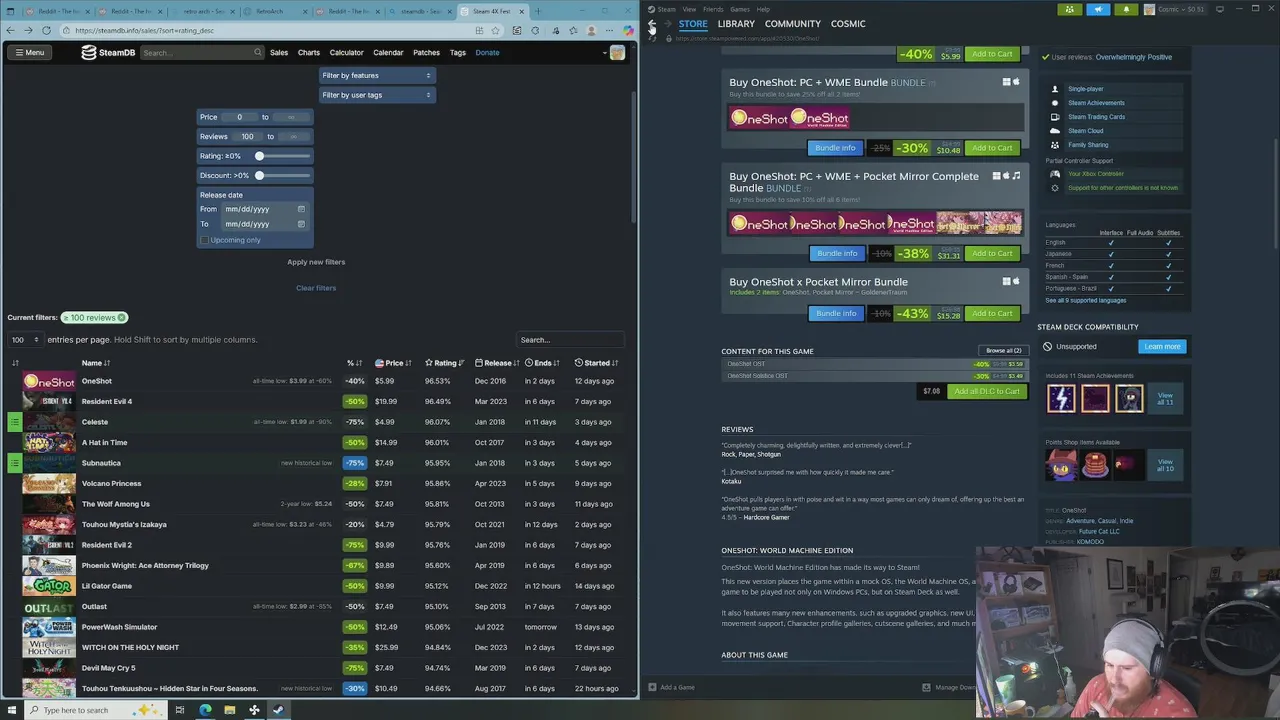The width and height of the screenshot is (1280, 720).
Task: Click the Reviews minimum input field
Action: point(247,136)
